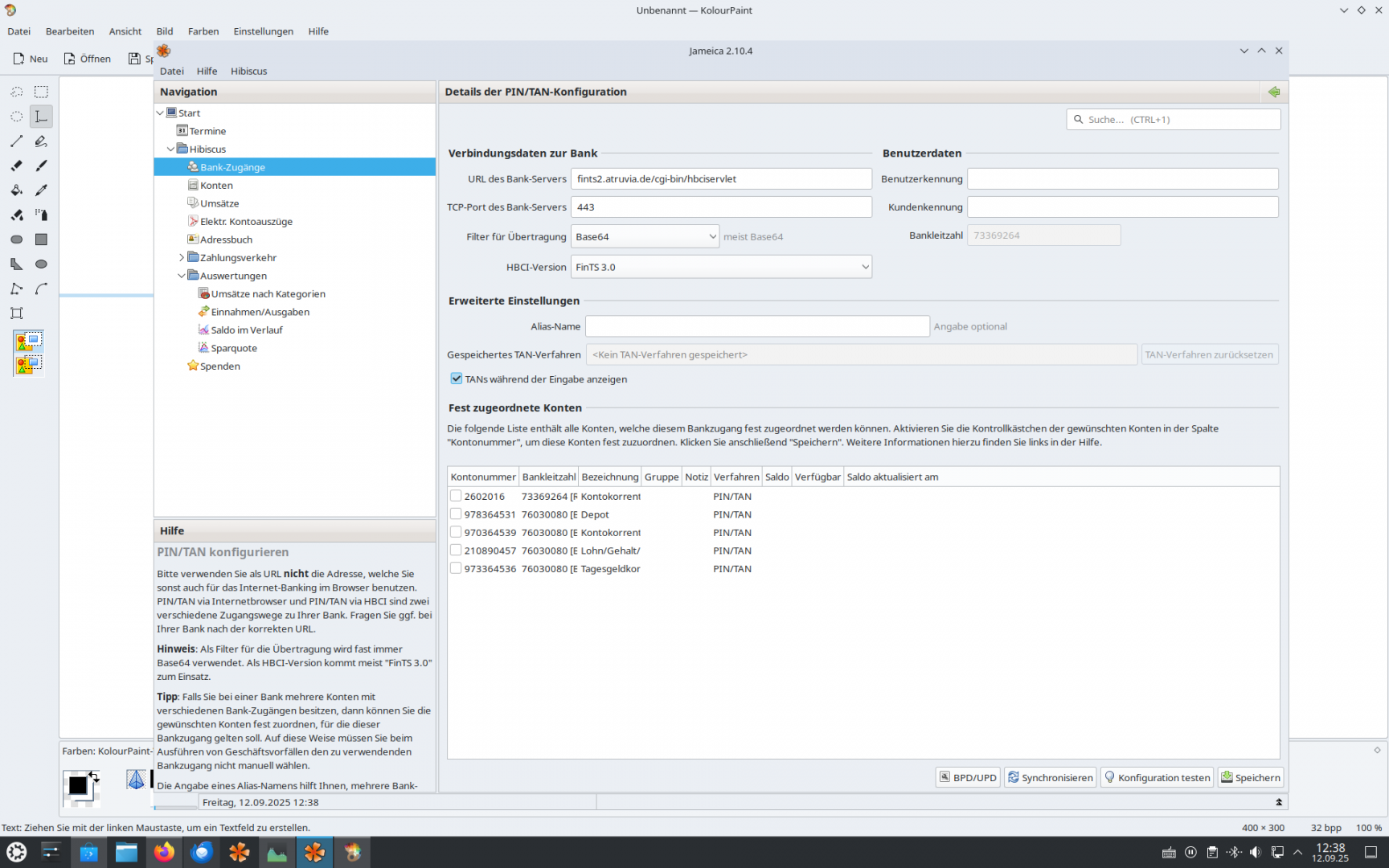Open the file manager from the taskbar
Screen dimensions: 1389x868
(126, 852)
